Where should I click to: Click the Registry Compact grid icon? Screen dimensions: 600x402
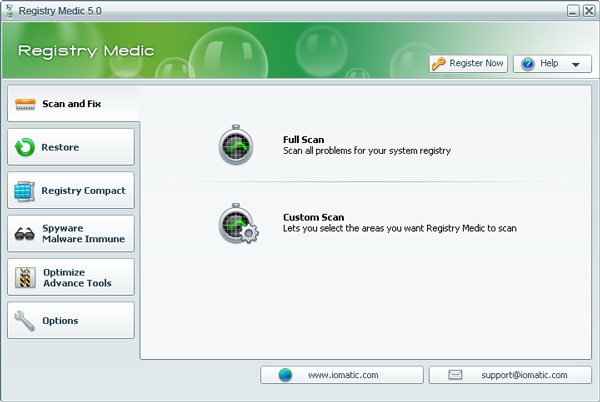pos(24,191)
